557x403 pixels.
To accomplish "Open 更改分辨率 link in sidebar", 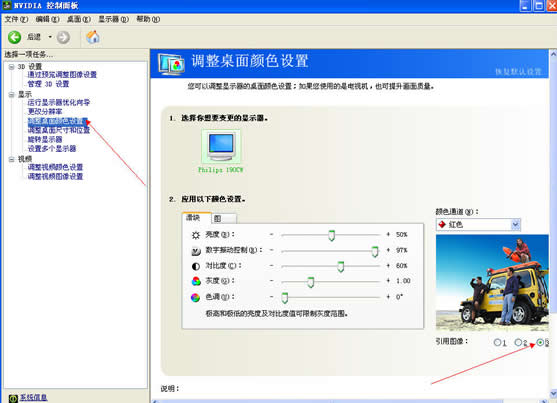I will (x=45, y=112).
